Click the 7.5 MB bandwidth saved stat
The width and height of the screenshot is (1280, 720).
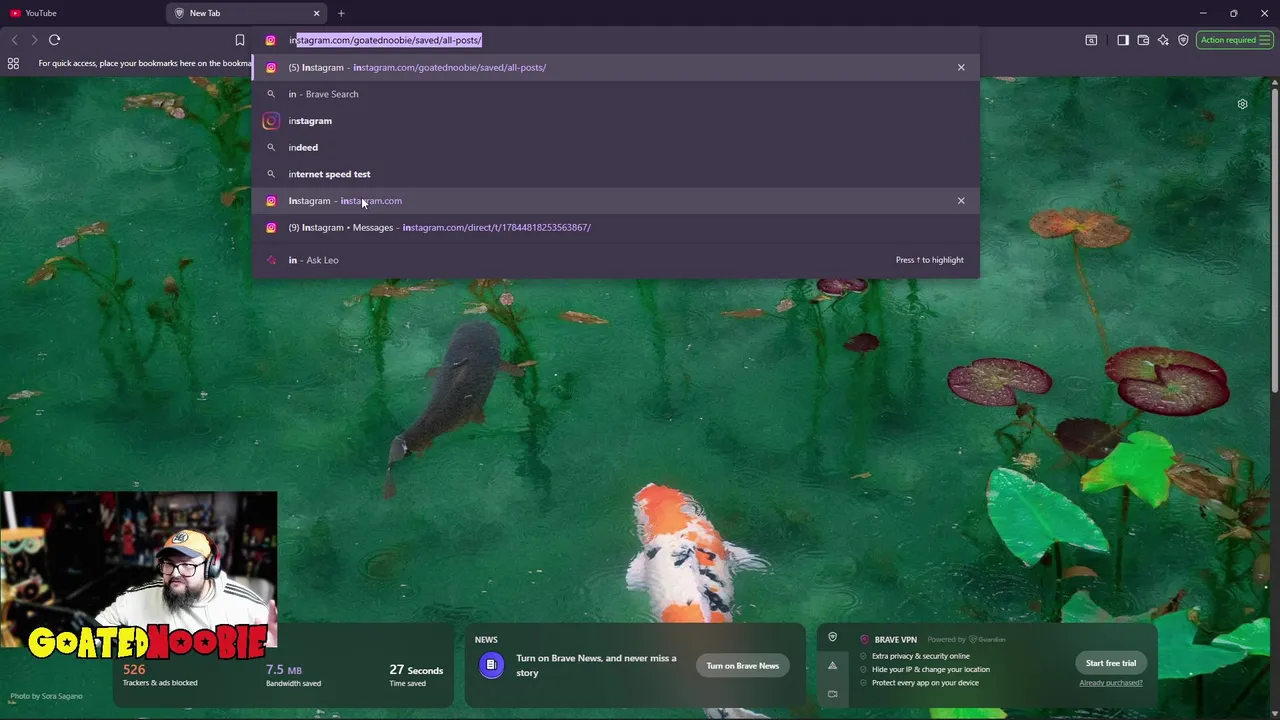coord(293,675)
